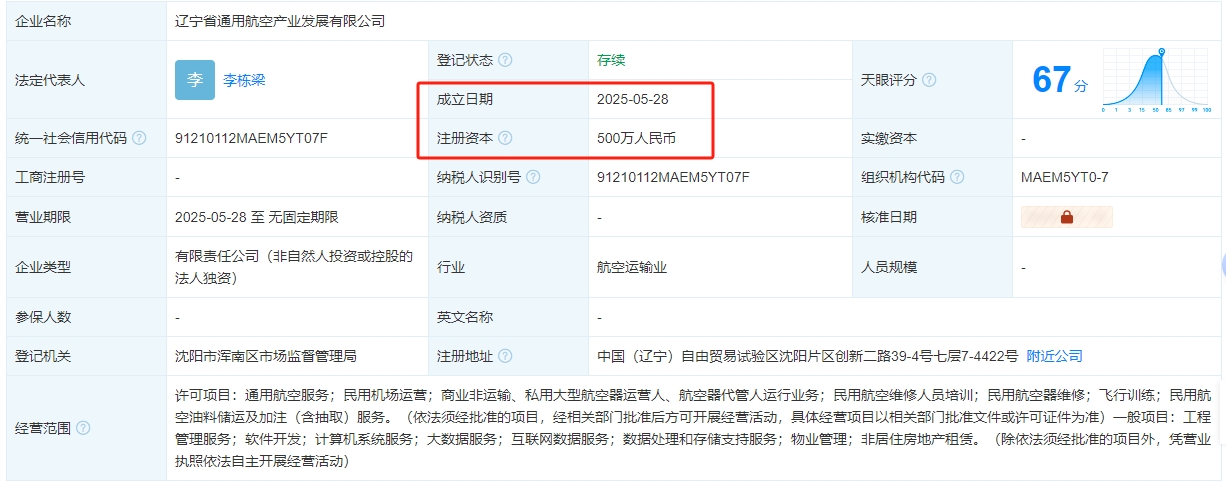This screenshot has height=487, width=1226.
Task: Click registration authority 沈阳市浑南区市场监督管理局
Action: click(x=265, y=356)
